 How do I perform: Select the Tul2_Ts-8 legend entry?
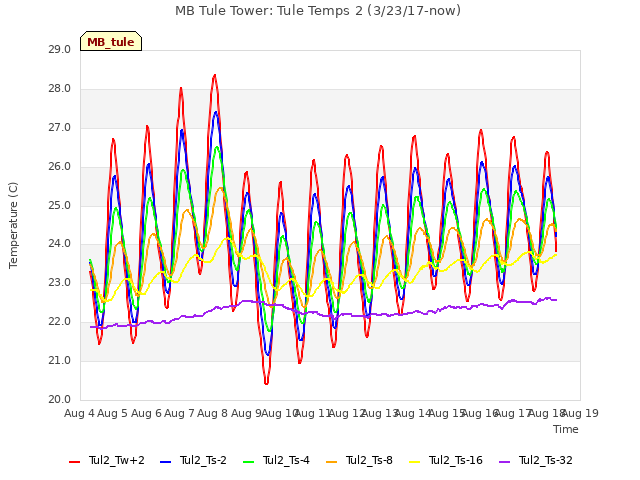point(359,460)
